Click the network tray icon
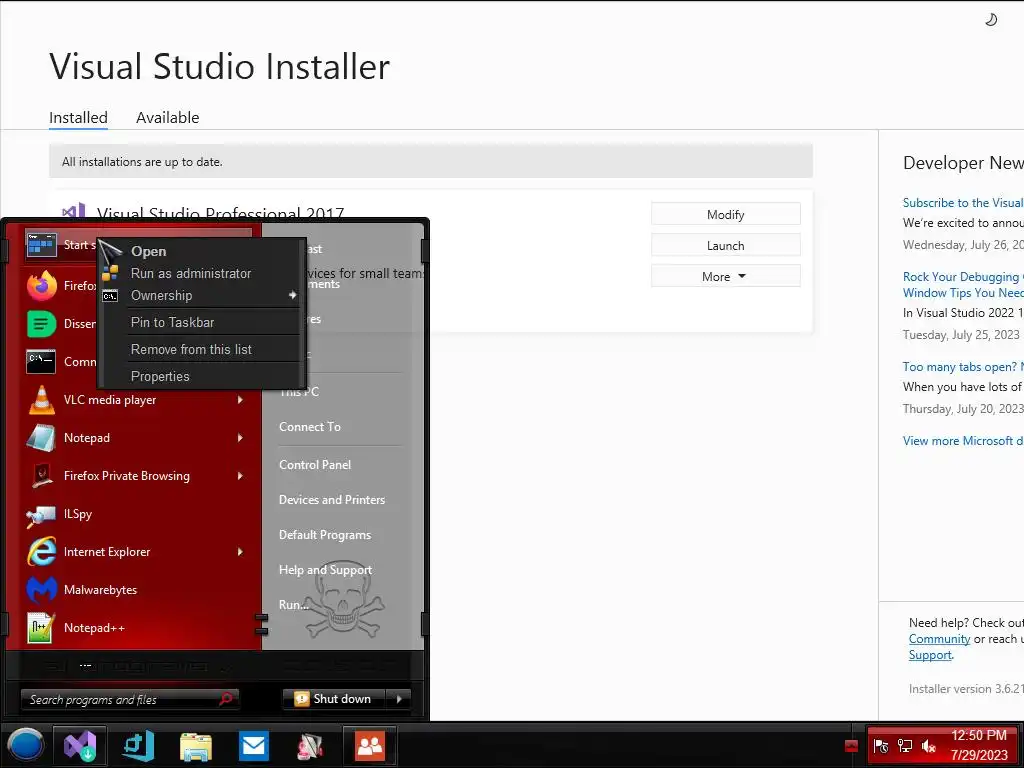This screenshot has width=1024, height=768. 904,746
